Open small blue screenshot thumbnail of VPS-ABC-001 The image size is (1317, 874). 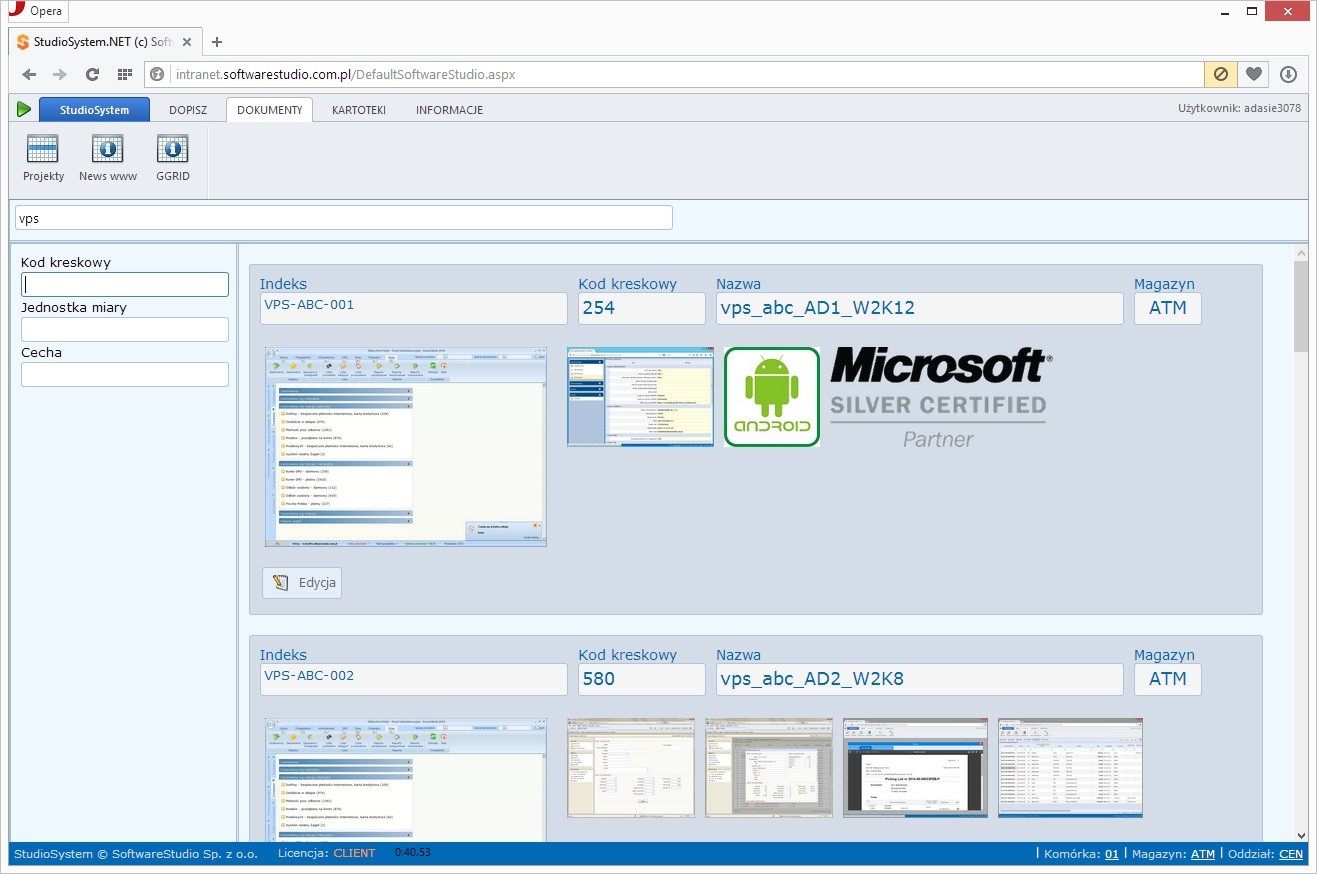(640, 397)
